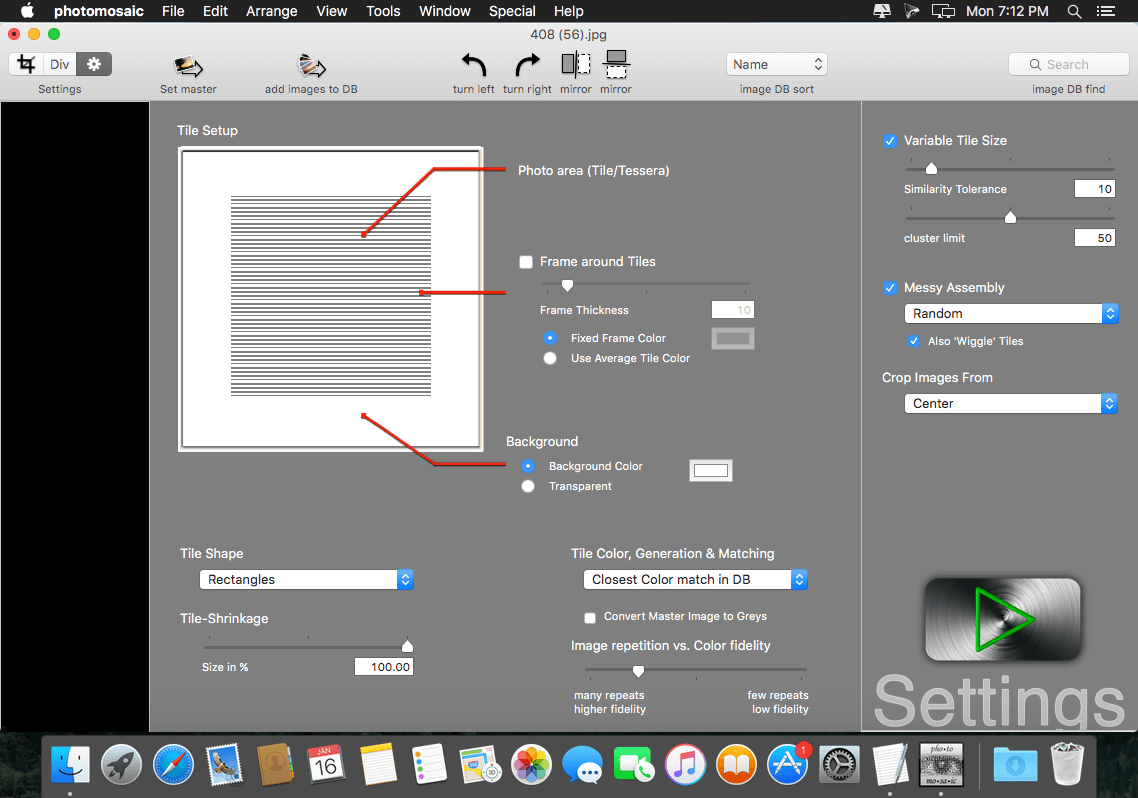This screenshot has width=1138, height=798.
Task: Open Spotlight search in menu bar
Action: pos(1074,11)
